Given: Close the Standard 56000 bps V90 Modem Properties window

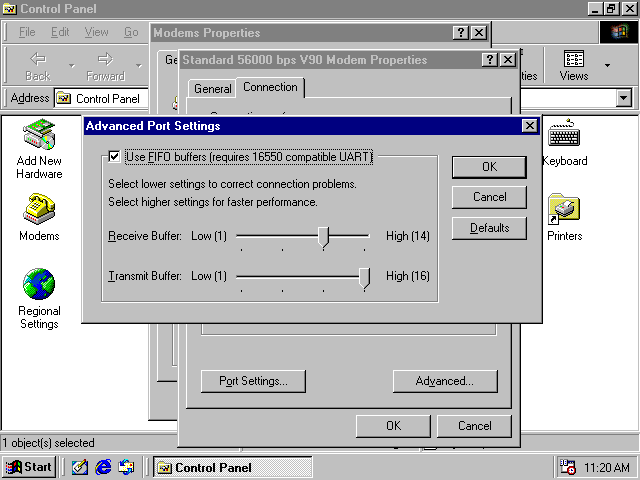Looking at the screenshot, I should click(x=508, y=60).
